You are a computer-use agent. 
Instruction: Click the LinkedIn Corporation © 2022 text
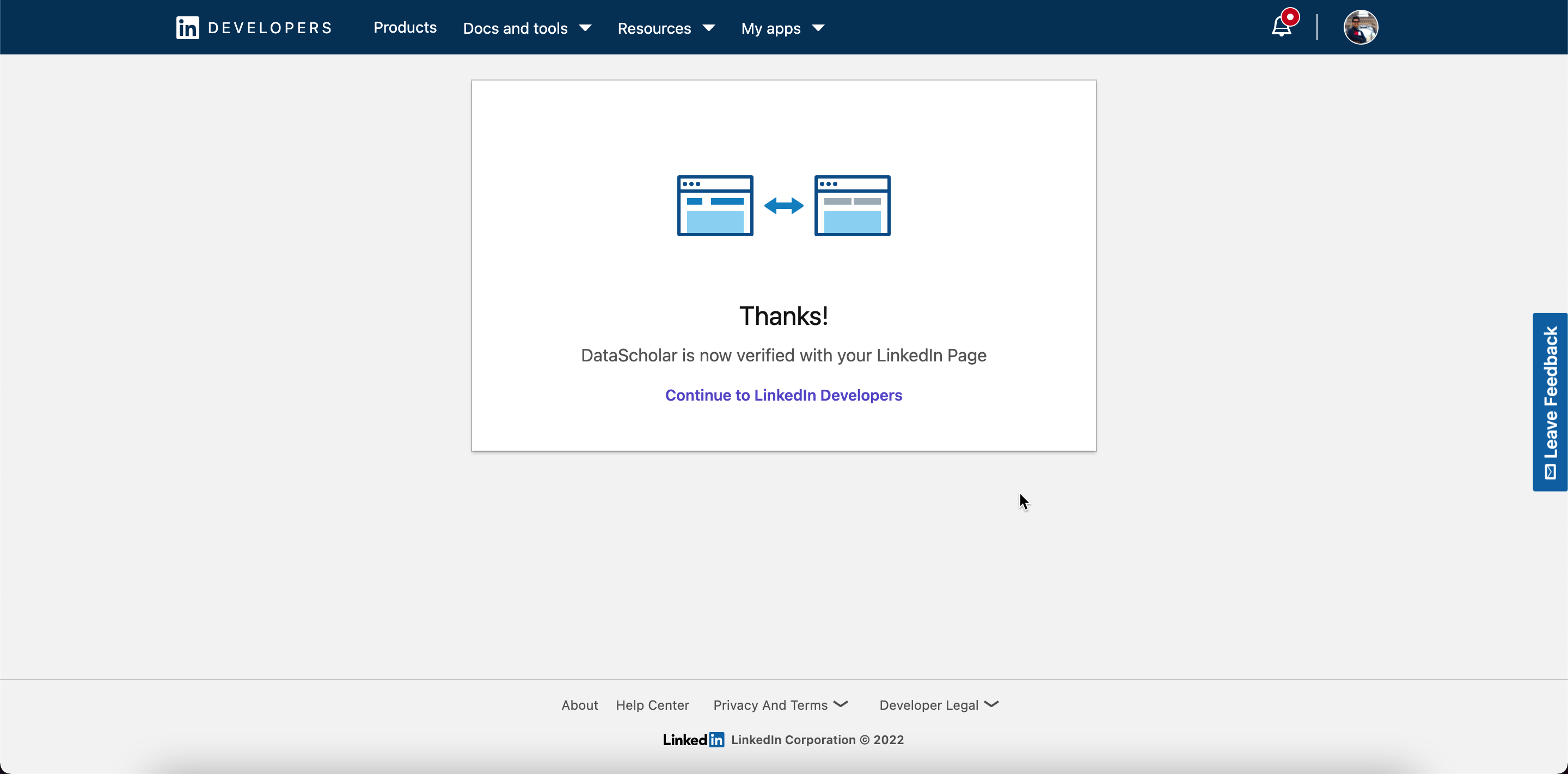817,739
